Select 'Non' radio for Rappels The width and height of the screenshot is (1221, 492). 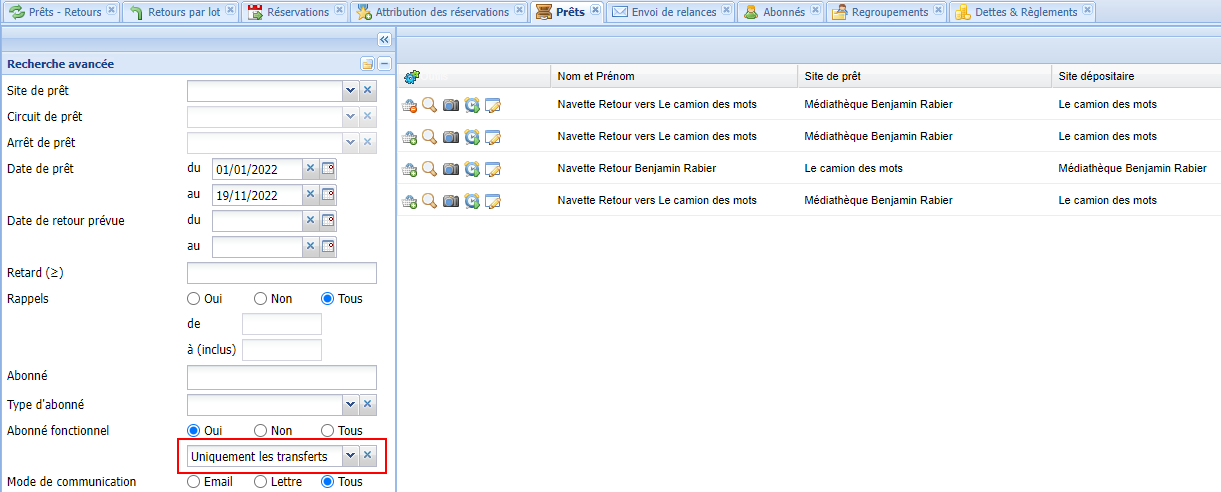260,298
